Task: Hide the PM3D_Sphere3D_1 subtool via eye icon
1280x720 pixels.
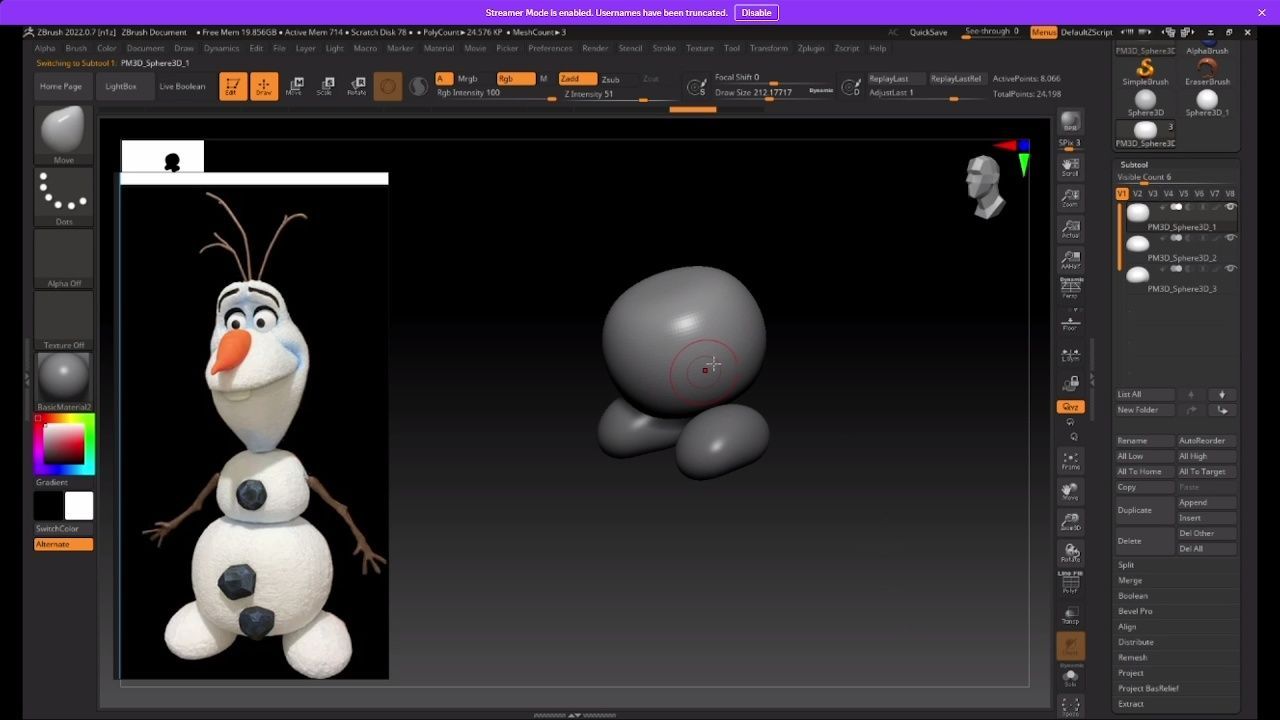Action: [x=1230, y=207]
